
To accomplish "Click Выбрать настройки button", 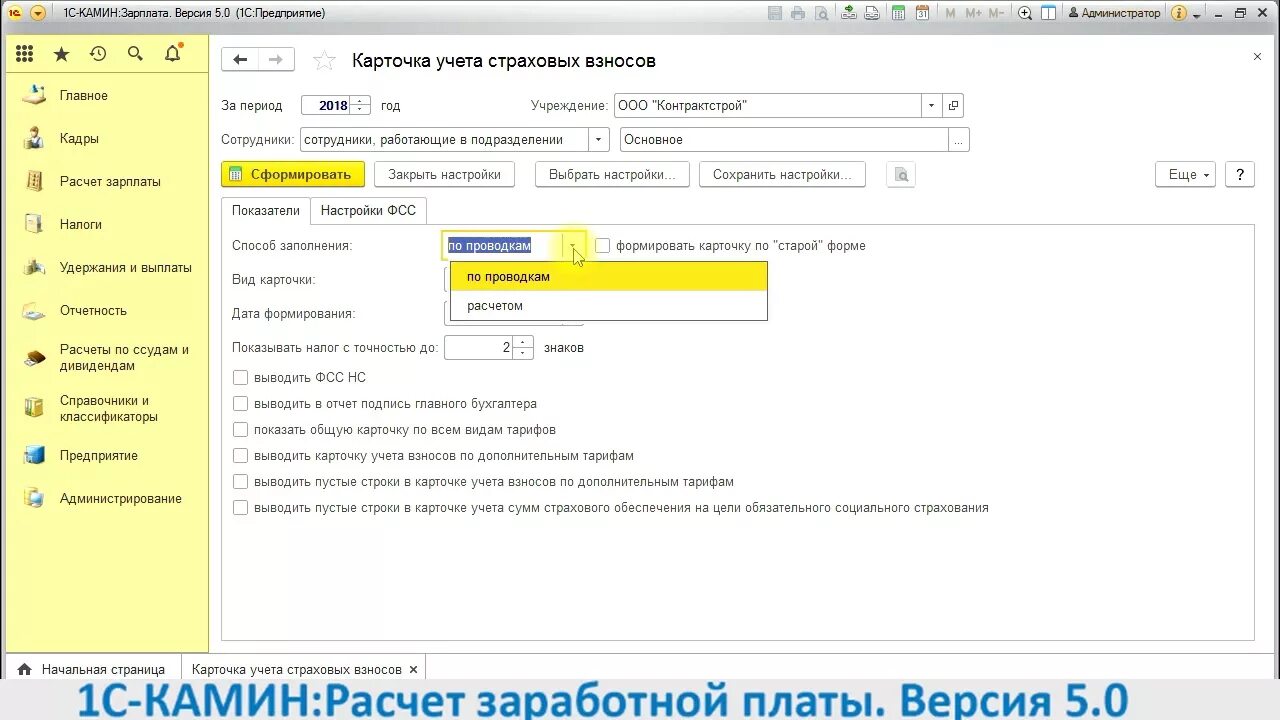I will point(612,175).
